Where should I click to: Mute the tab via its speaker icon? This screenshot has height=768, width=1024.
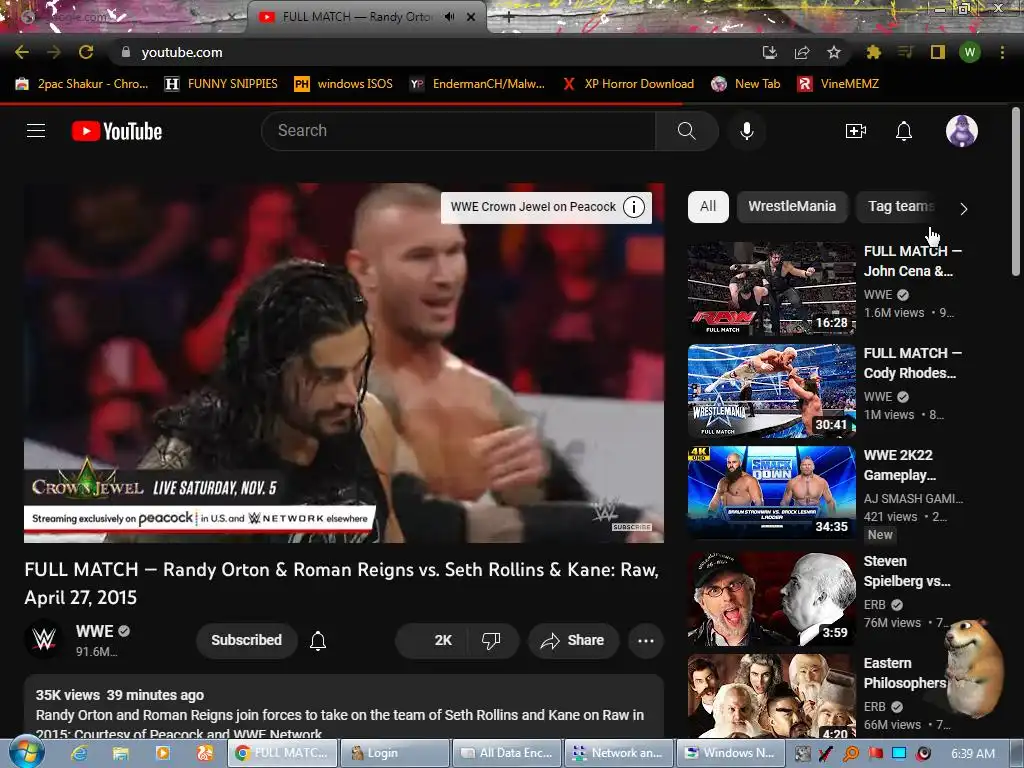pos(449,17)
